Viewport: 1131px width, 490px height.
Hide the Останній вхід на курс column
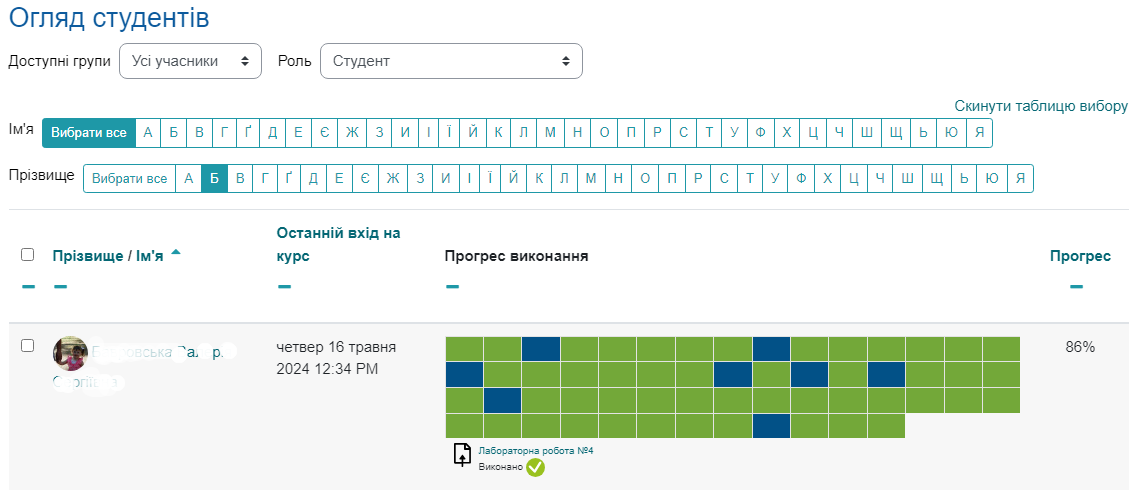pyautogui.click(x=285, y=287)
